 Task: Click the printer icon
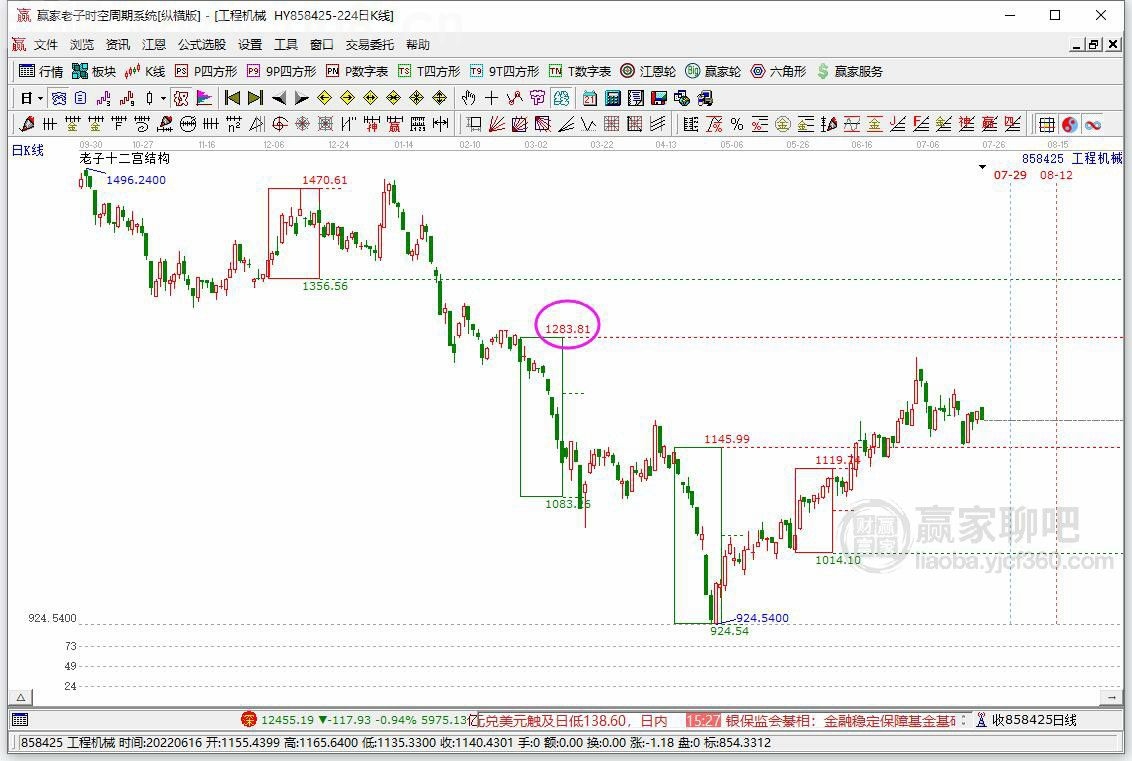click(705, 98)
